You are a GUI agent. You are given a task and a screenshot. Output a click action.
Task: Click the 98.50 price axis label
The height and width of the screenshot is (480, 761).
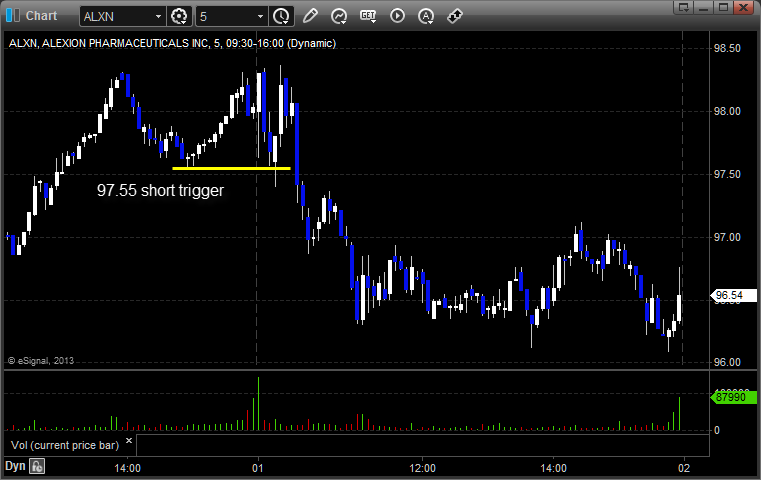727,48
